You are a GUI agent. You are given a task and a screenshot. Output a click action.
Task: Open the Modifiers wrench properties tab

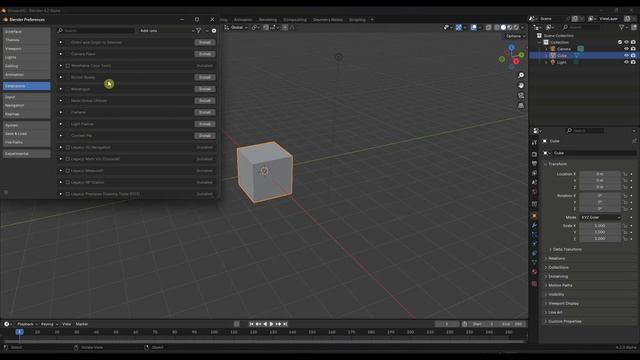pyautogui.click(x=534, y=225)
